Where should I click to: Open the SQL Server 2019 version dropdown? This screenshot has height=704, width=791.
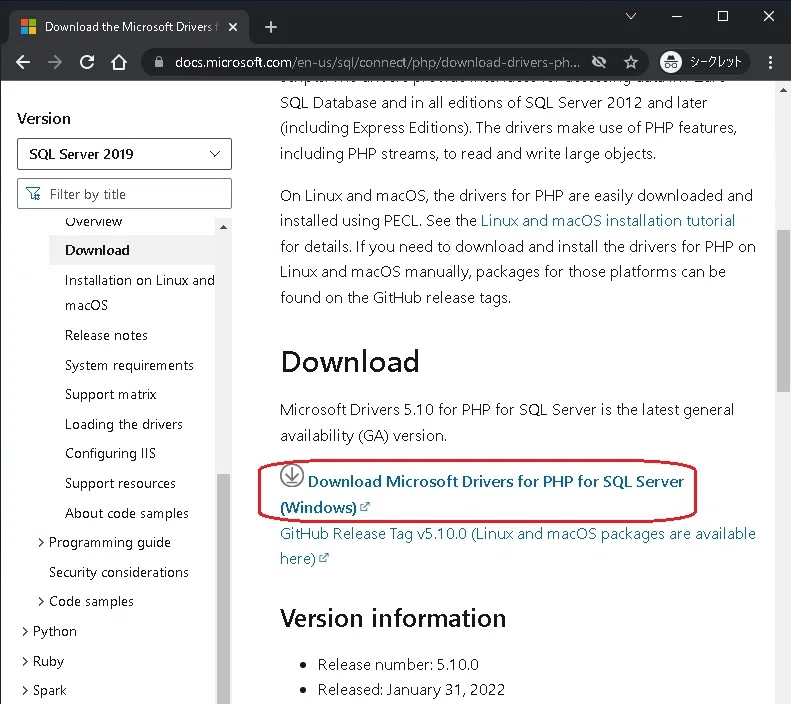[124, 154]
